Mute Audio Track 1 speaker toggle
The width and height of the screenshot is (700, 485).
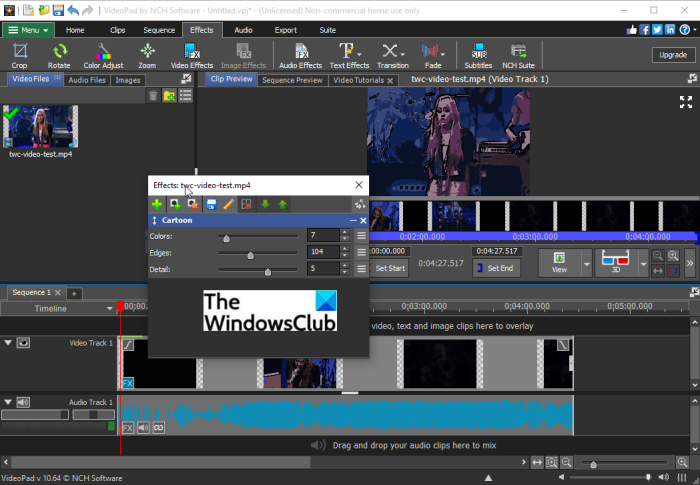click(x=23, y=403)
